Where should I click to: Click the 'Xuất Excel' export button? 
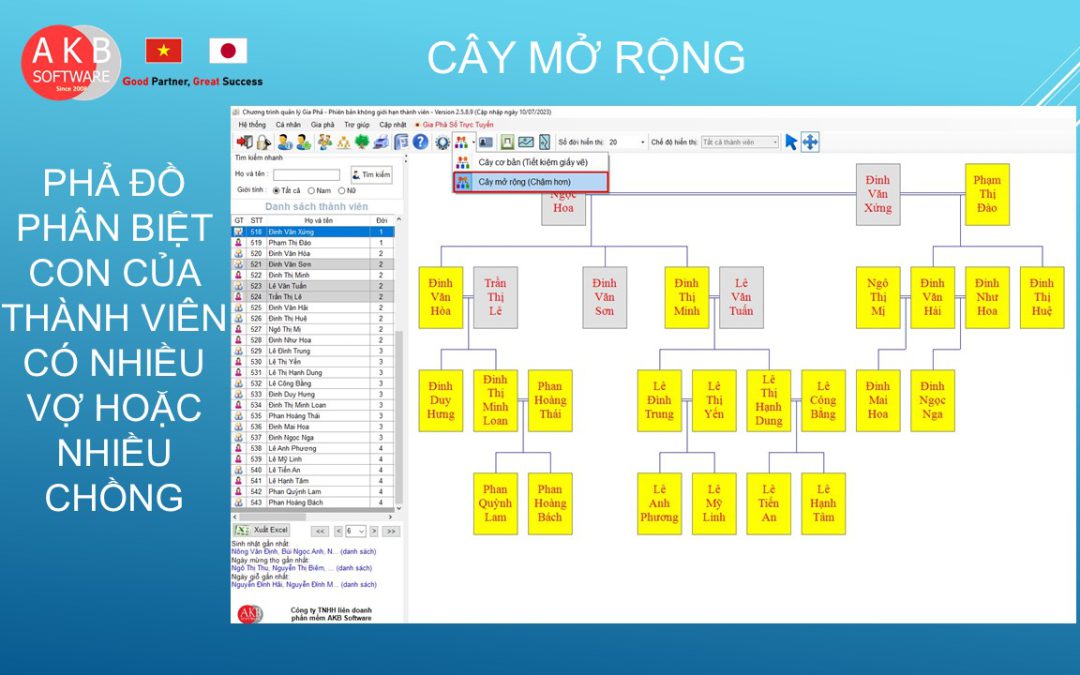tap(262, 530)
